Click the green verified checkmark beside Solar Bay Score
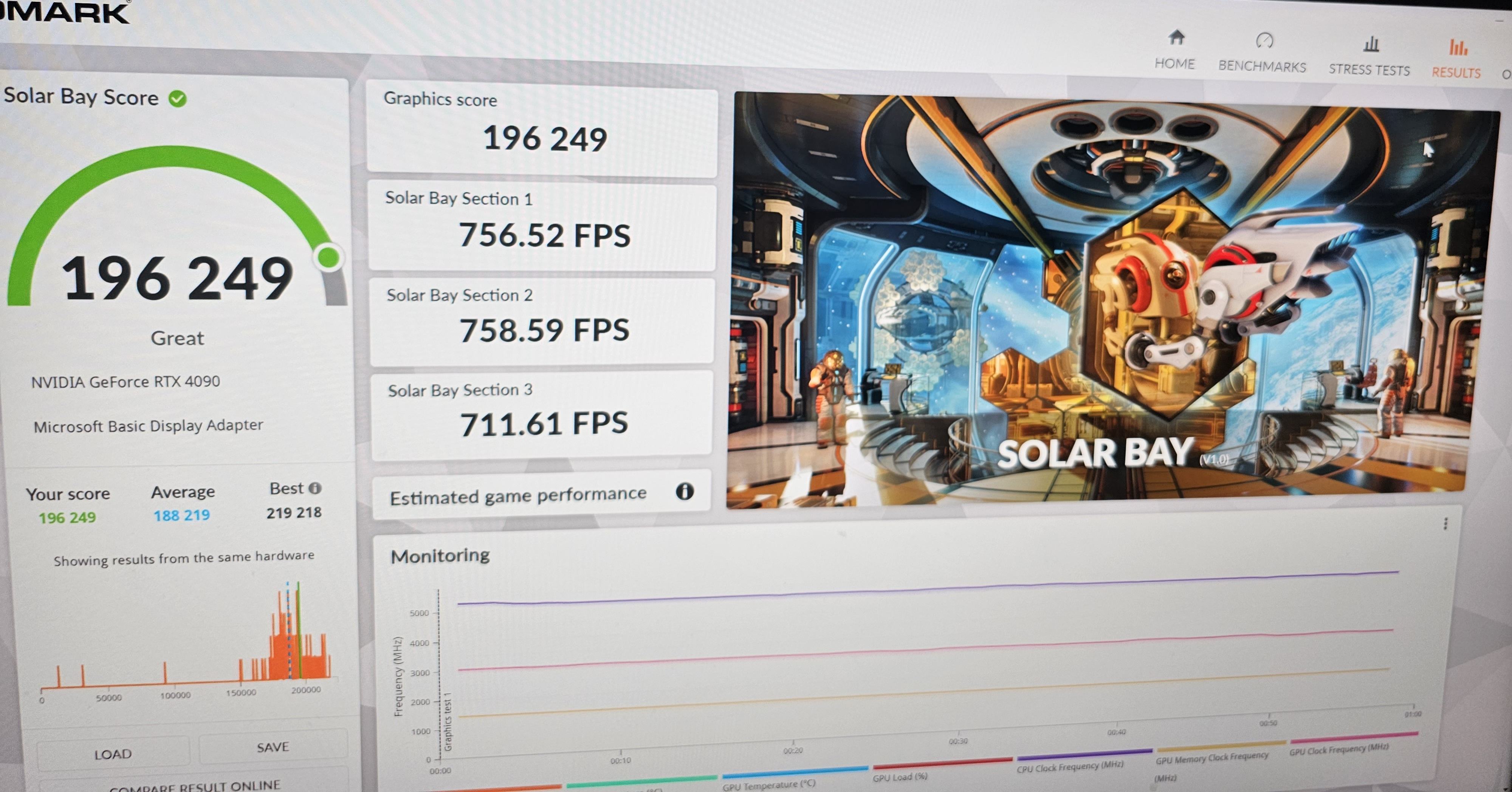 (x=177, y=99)
